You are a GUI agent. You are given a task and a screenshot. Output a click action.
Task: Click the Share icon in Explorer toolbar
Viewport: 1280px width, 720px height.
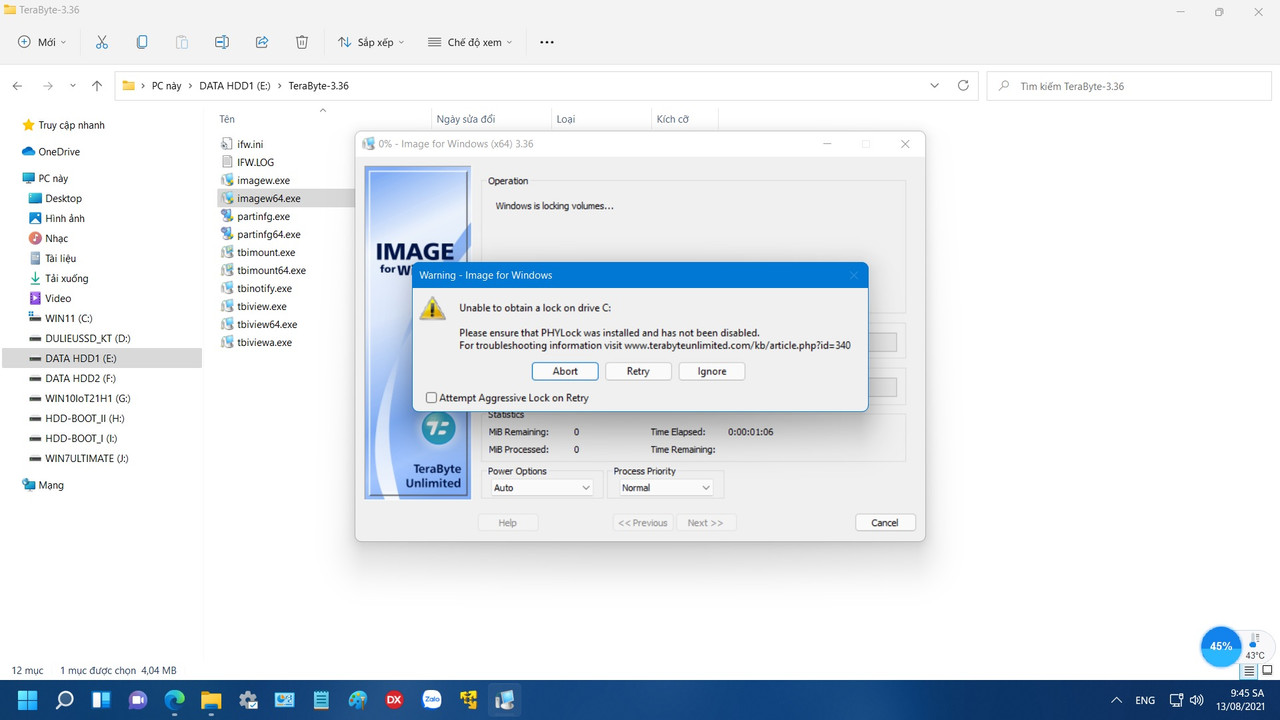(262, 42)
